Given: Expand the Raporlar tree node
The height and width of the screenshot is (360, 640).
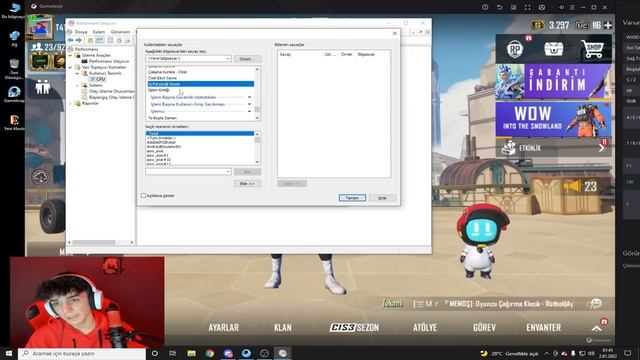Looking at the screenshot, I should tap(71, 103).
